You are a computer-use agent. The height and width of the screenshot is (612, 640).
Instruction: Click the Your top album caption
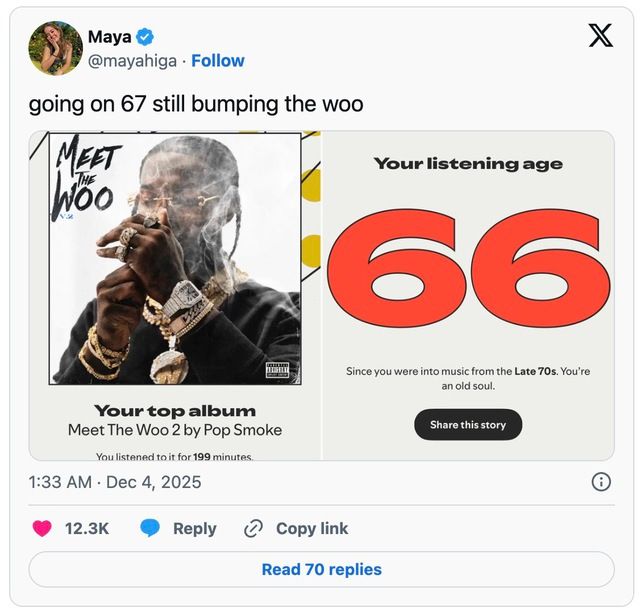click(175, 411)
